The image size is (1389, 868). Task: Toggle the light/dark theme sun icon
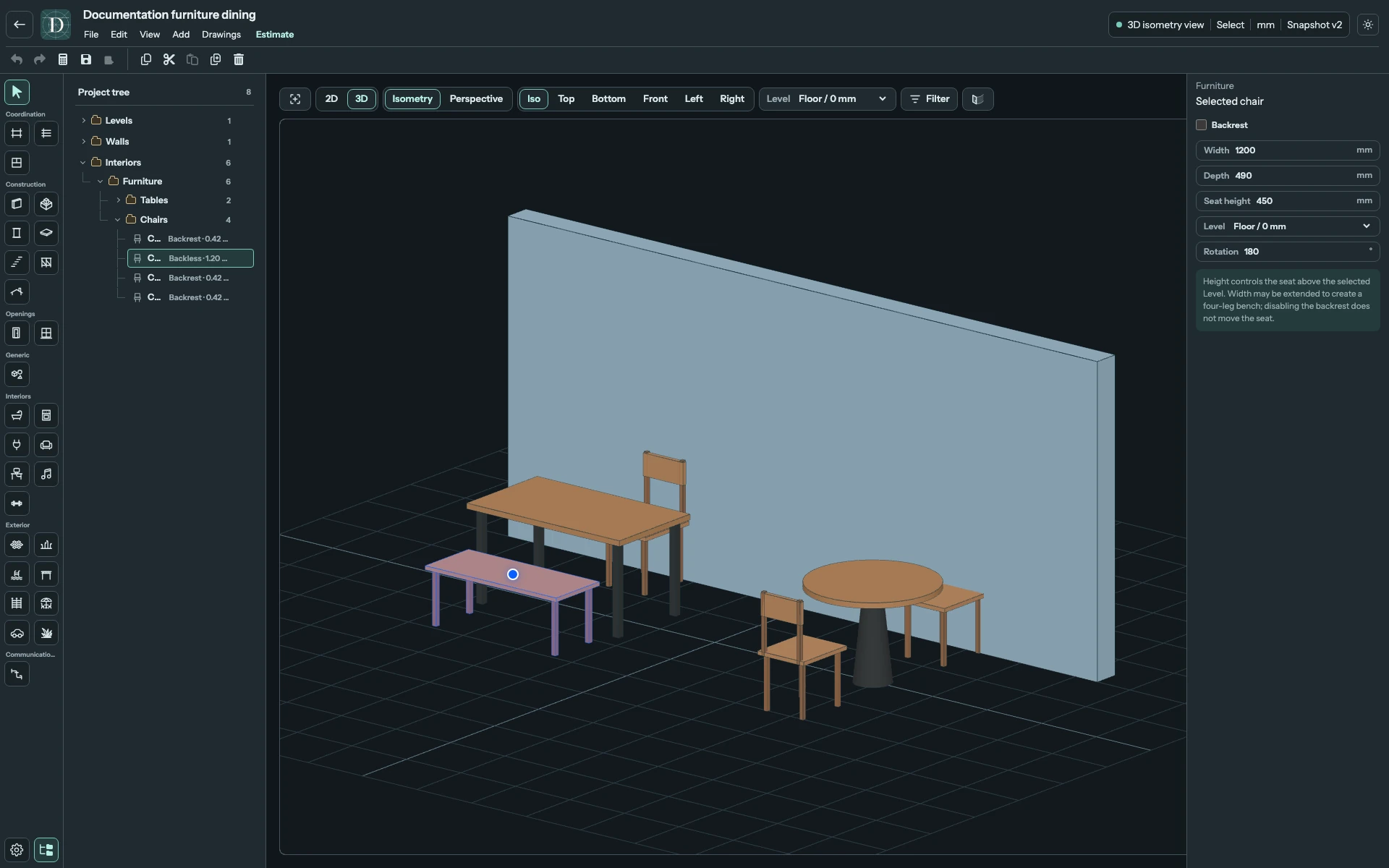pyautogui.click(x=1368, y=25)
